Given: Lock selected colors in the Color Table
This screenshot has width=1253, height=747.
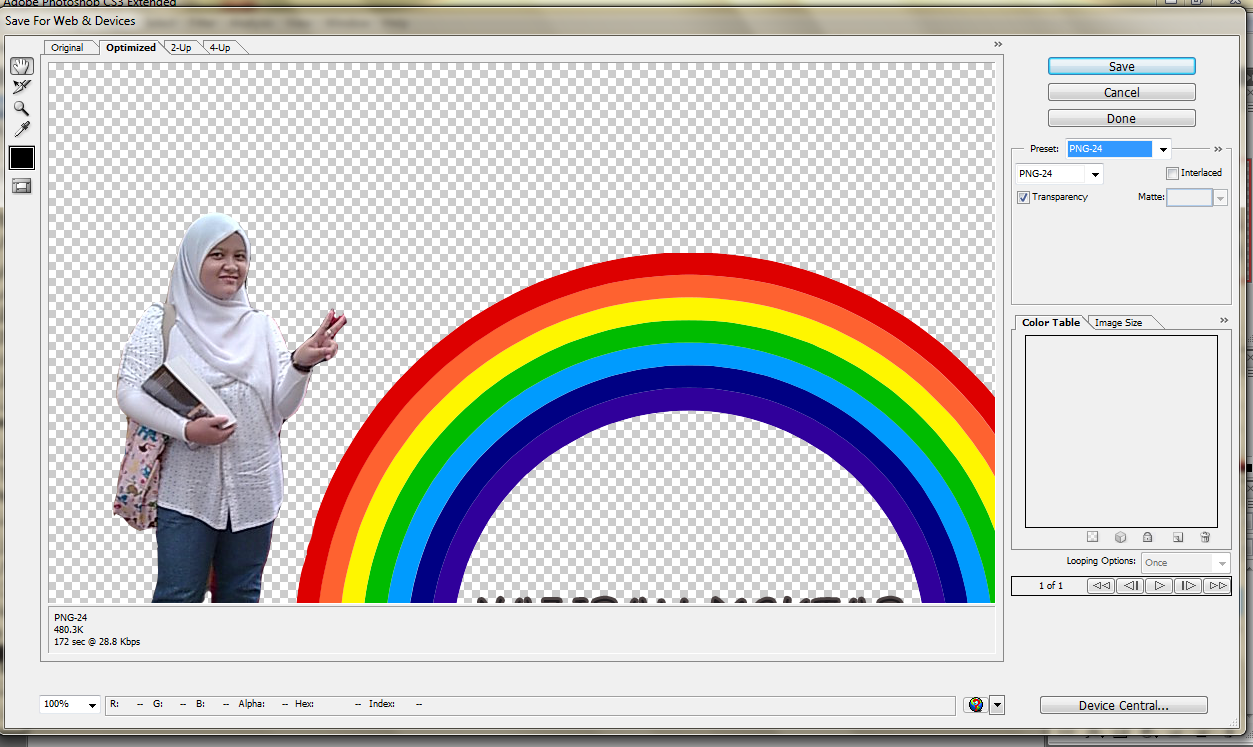Looking at the screenshot, I should click(1147, 537).
